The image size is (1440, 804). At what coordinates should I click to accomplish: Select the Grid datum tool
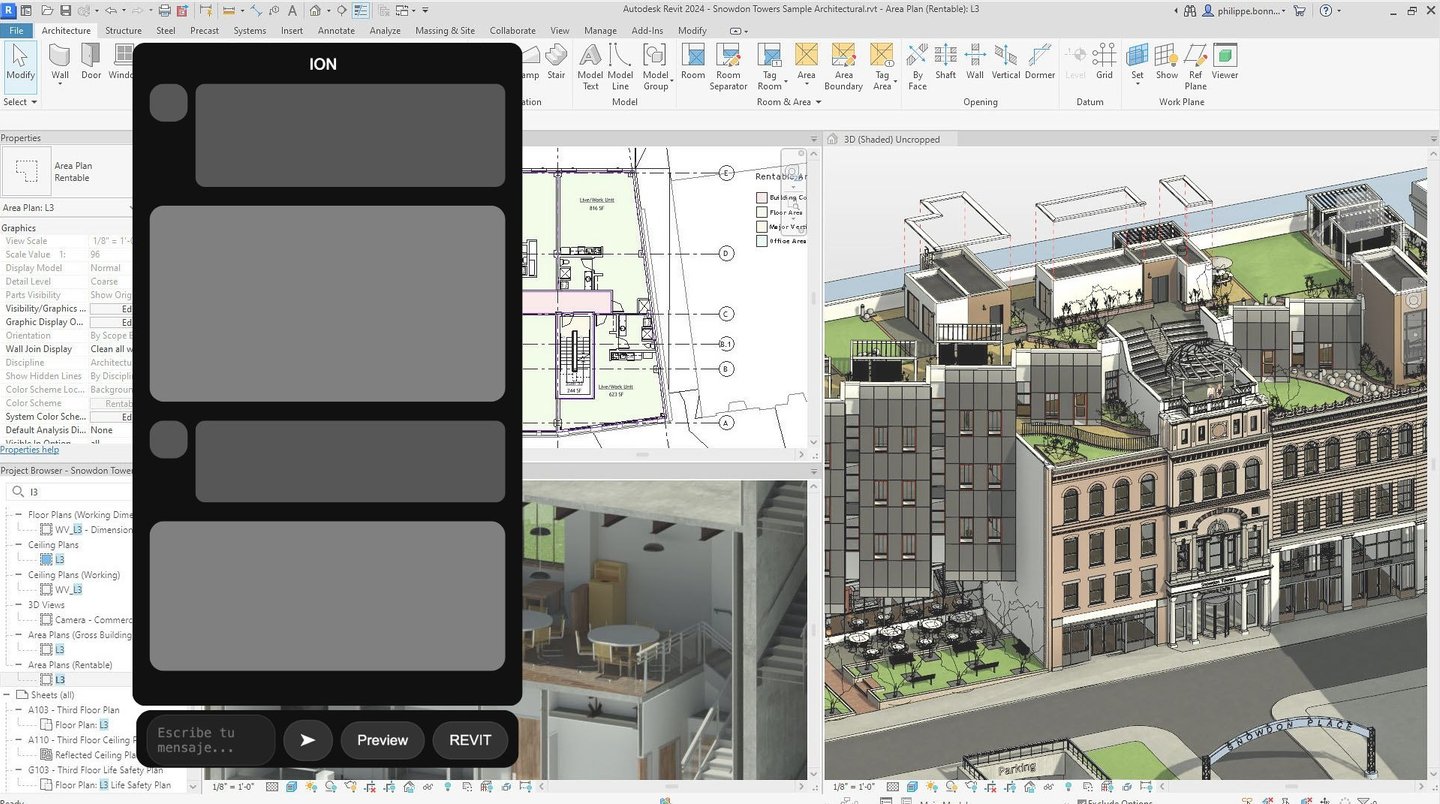coord(1104,62)
